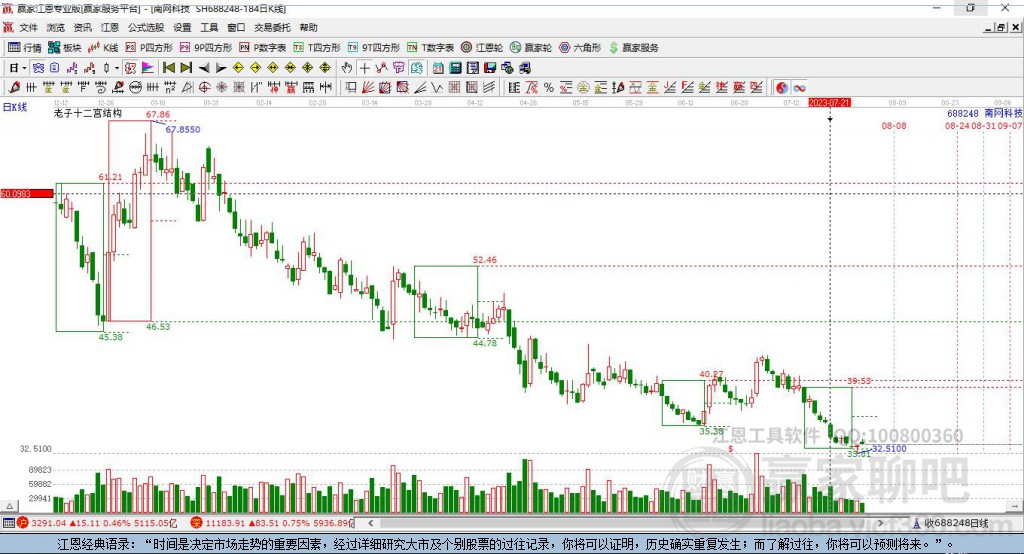The height and width of the screenshot is (554, 1024).
Task: Jump to first bar with skip-to-start icon
Action: pyautogui.click(x=168, y=68)
